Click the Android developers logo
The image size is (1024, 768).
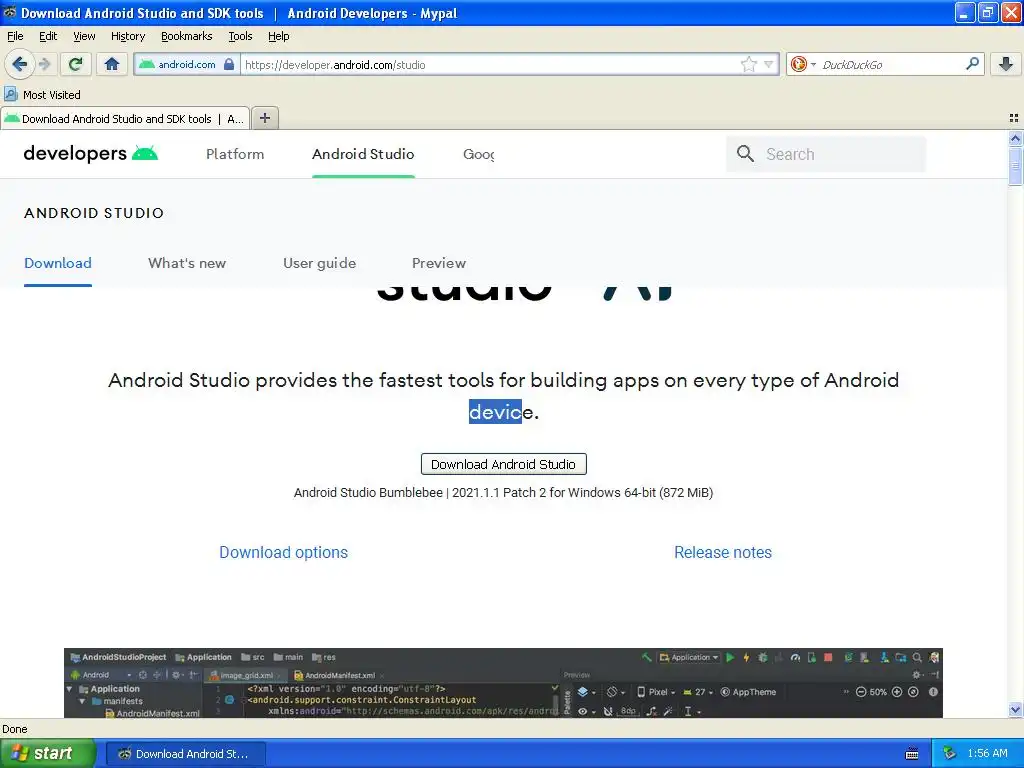tap(91, 153)
